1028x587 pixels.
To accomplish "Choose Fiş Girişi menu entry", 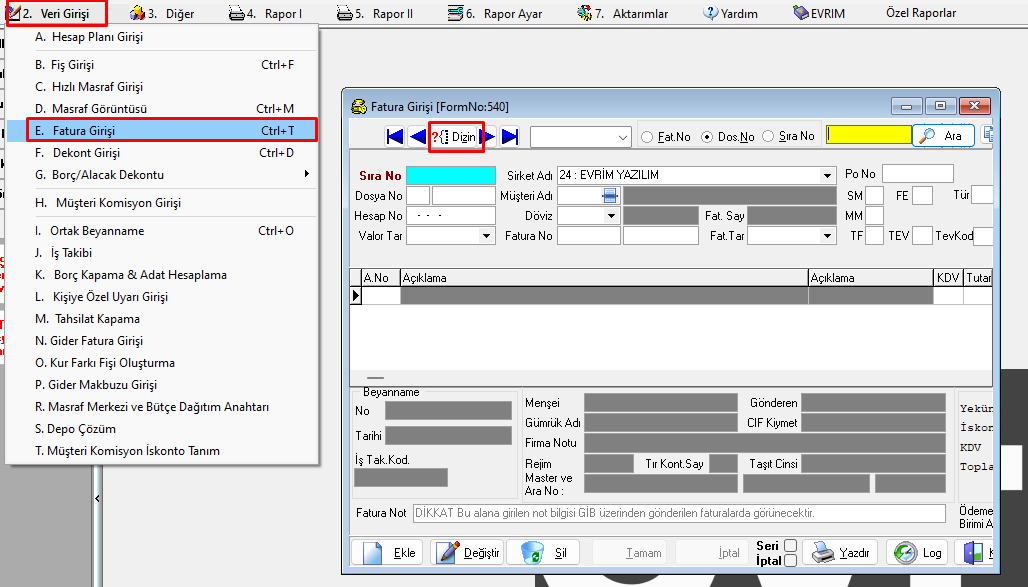I will click(x=161, y=65).
